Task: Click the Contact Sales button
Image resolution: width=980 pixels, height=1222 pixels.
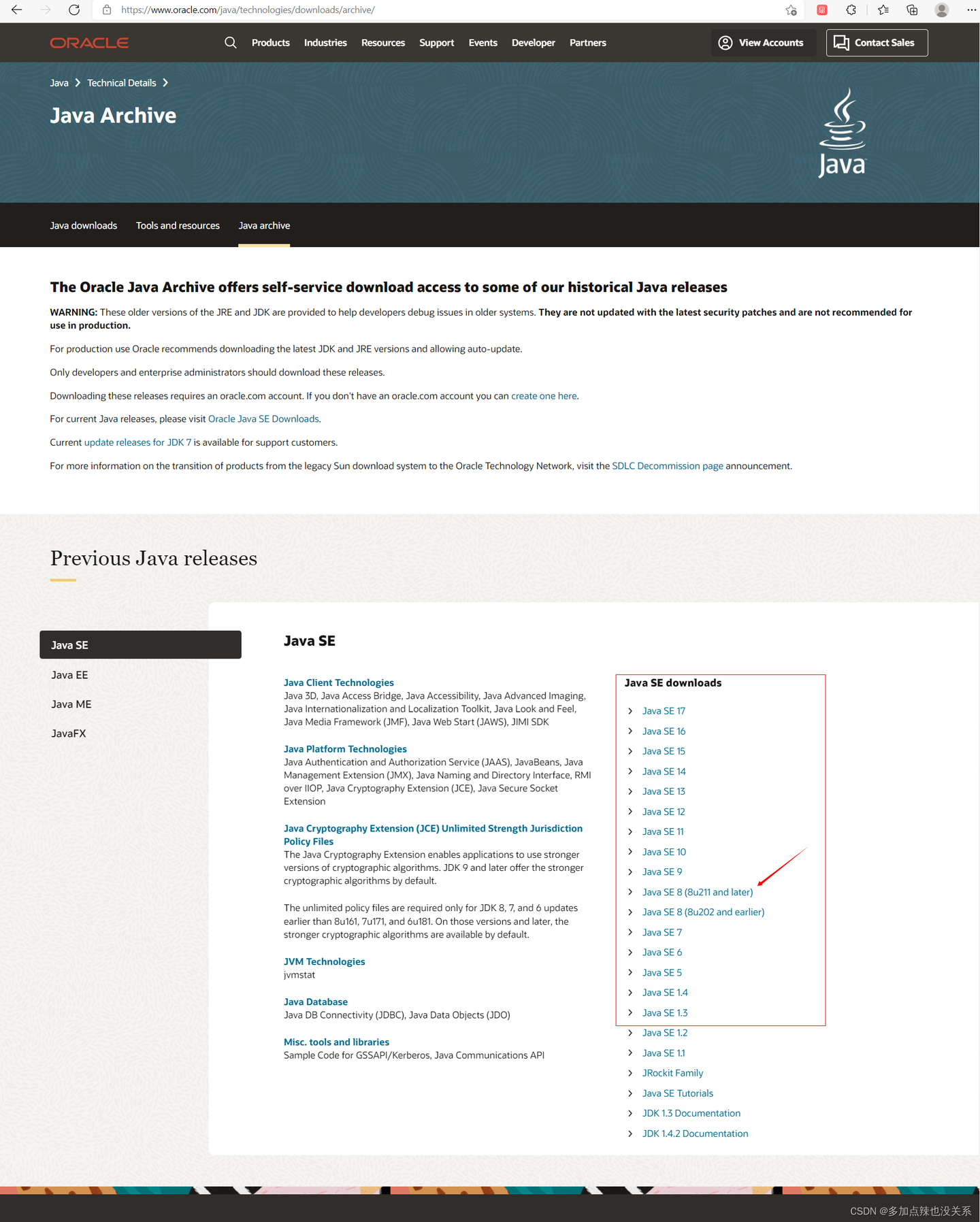Action: (x=877, y=42)
